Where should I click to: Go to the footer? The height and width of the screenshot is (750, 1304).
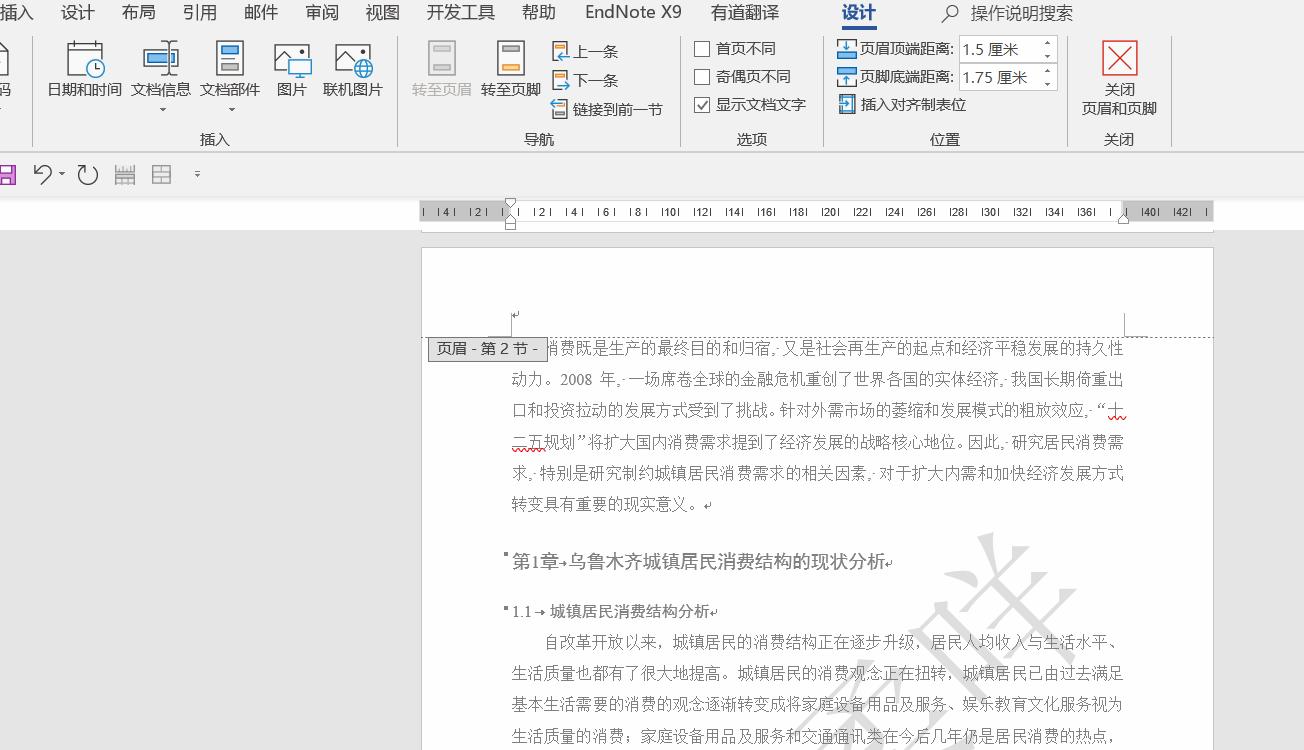(x=510, y=70)
